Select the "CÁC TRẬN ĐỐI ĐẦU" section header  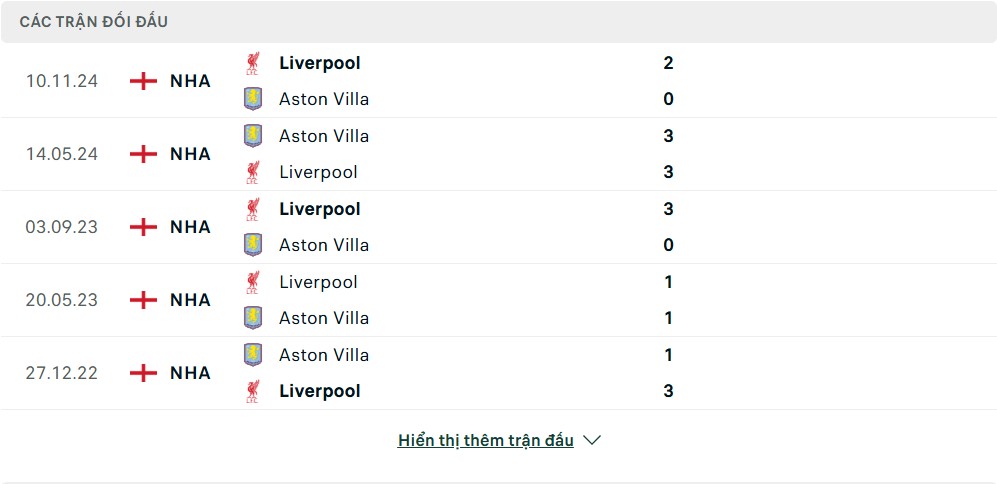pos(94,22)
